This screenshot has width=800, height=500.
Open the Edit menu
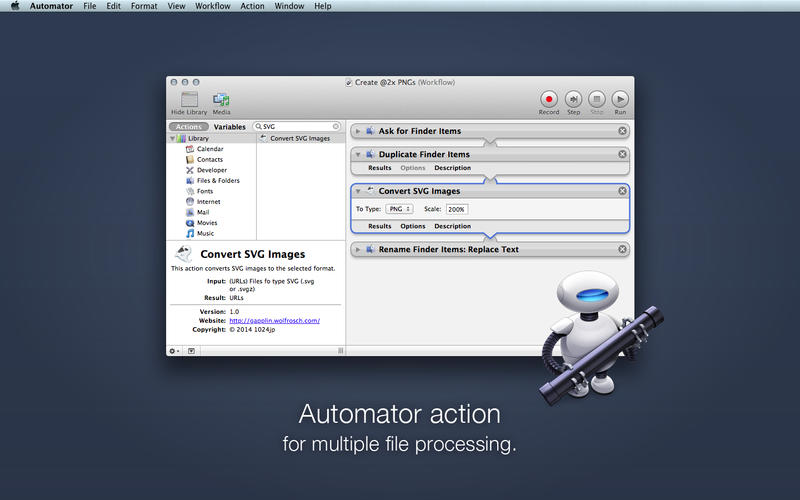pyautogui.click(x=113, y=6)
